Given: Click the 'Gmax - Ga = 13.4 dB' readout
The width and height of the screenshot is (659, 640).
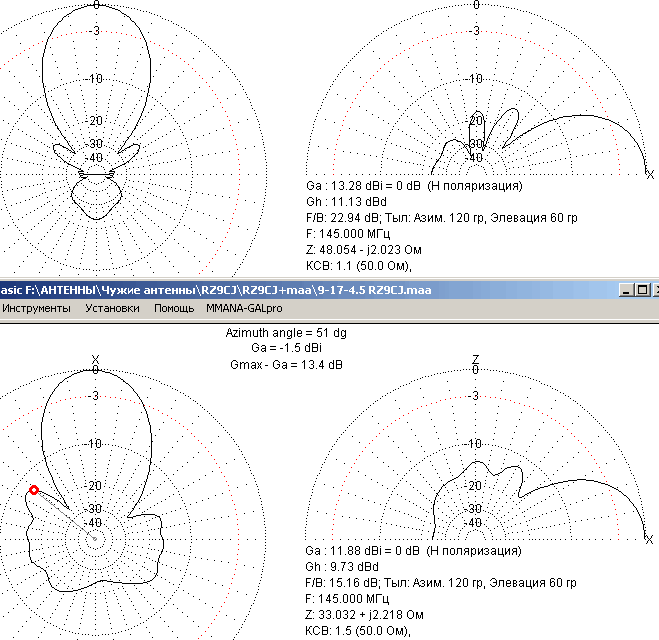Looking at the screenshot, I should [x=287, y=365].
